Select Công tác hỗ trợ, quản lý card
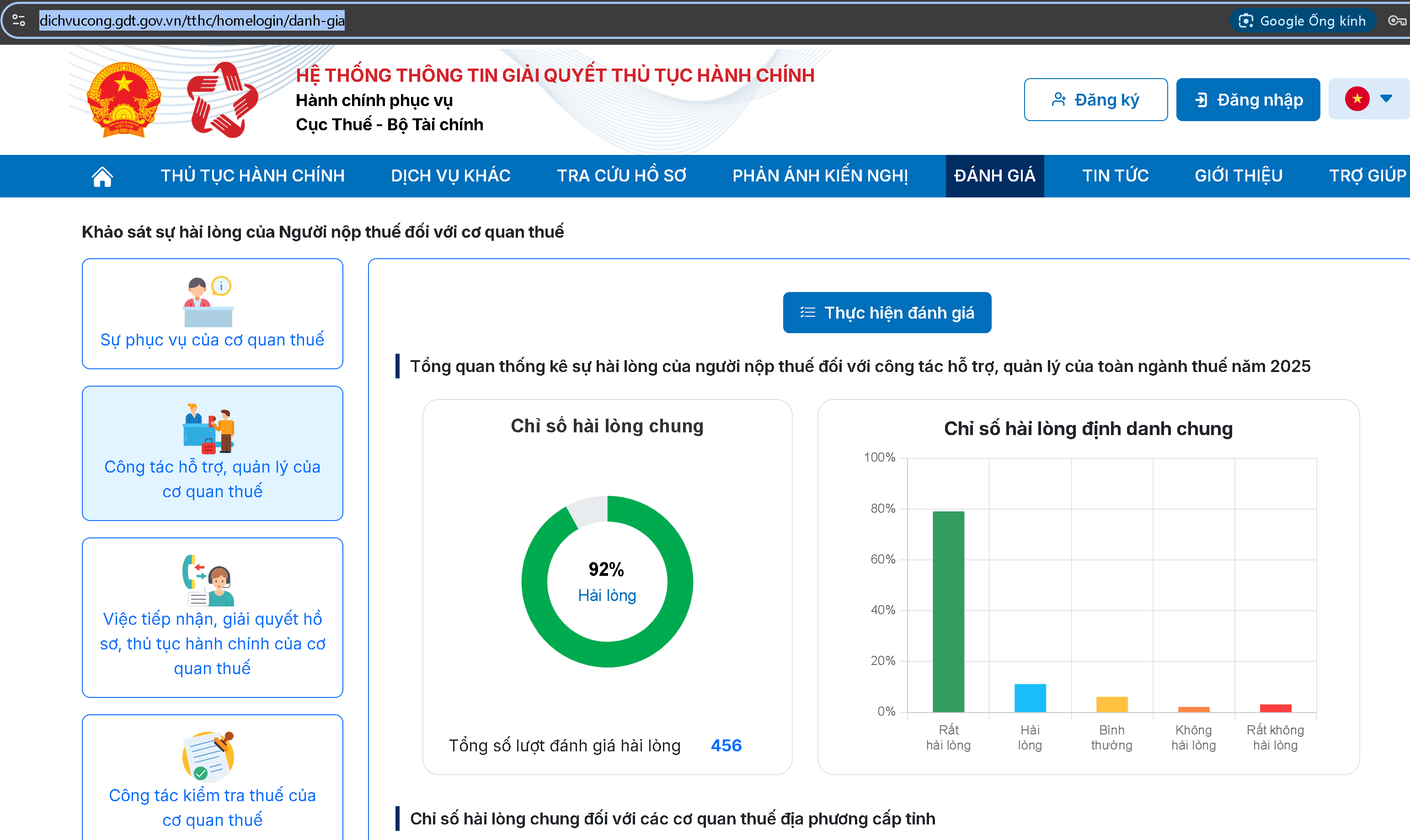The height and width of the screenshot is (840, 1410). click(x=212, y=453)
